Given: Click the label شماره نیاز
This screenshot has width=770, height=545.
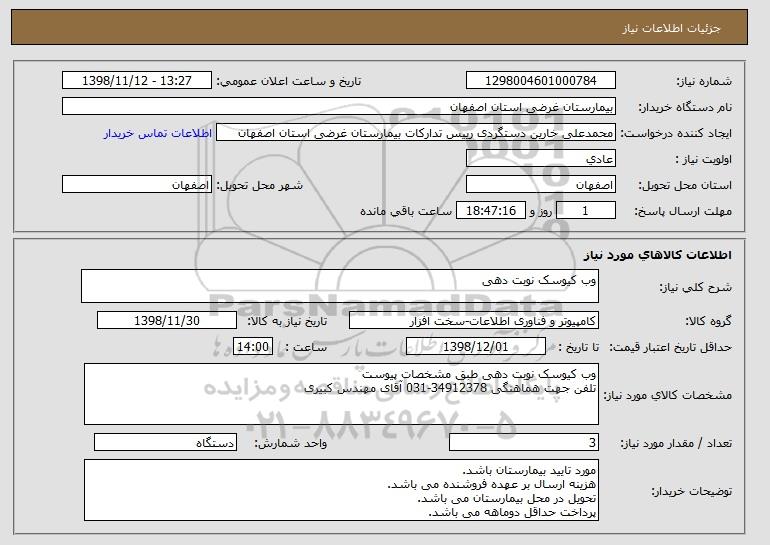Looking at the screenshot, I should [704, 81].
